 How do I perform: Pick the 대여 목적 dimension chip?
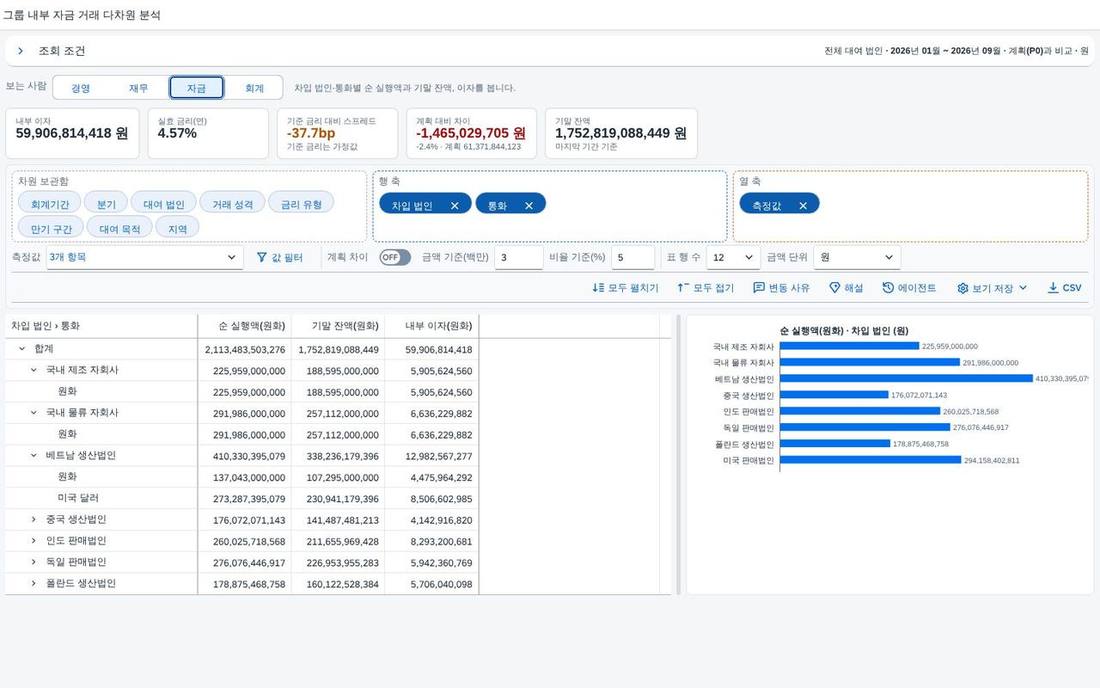(x=119, y=229)
